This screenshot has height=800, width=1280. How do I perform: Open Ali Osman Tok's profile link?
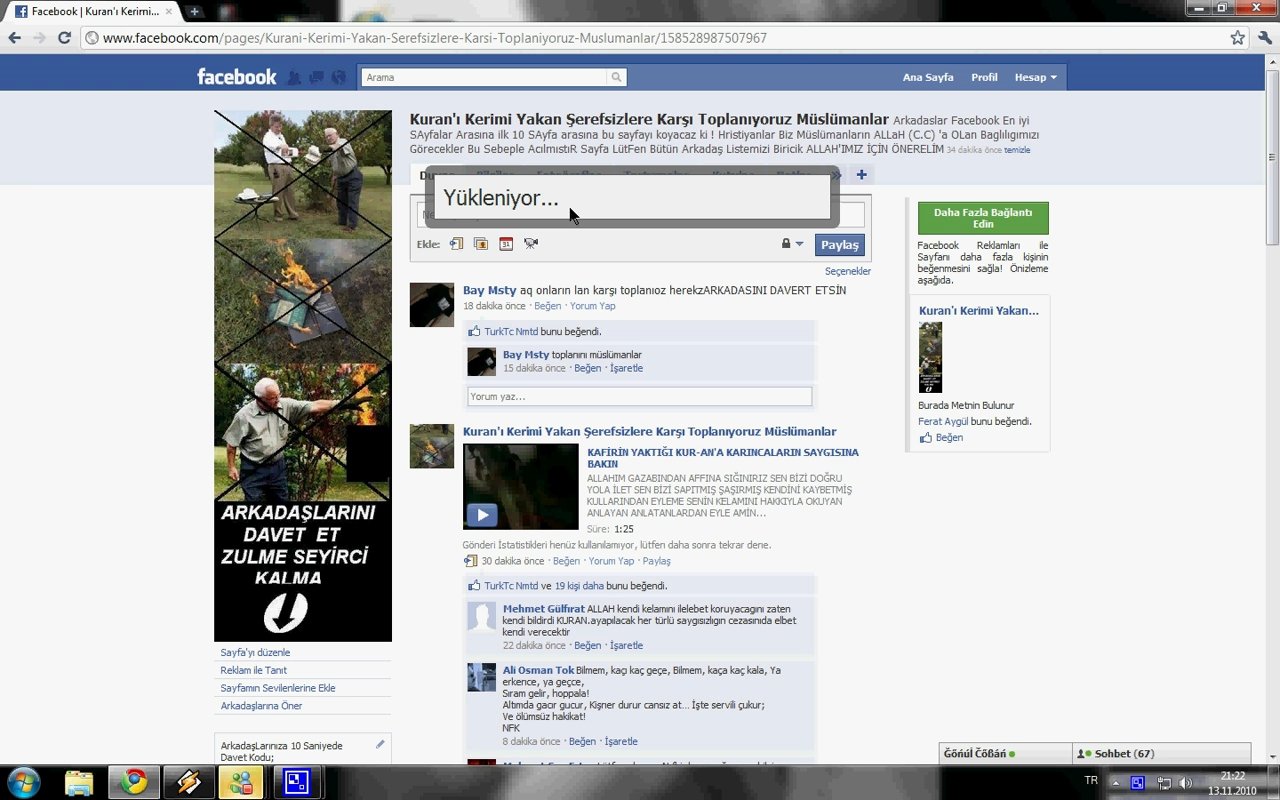[539, 670]
